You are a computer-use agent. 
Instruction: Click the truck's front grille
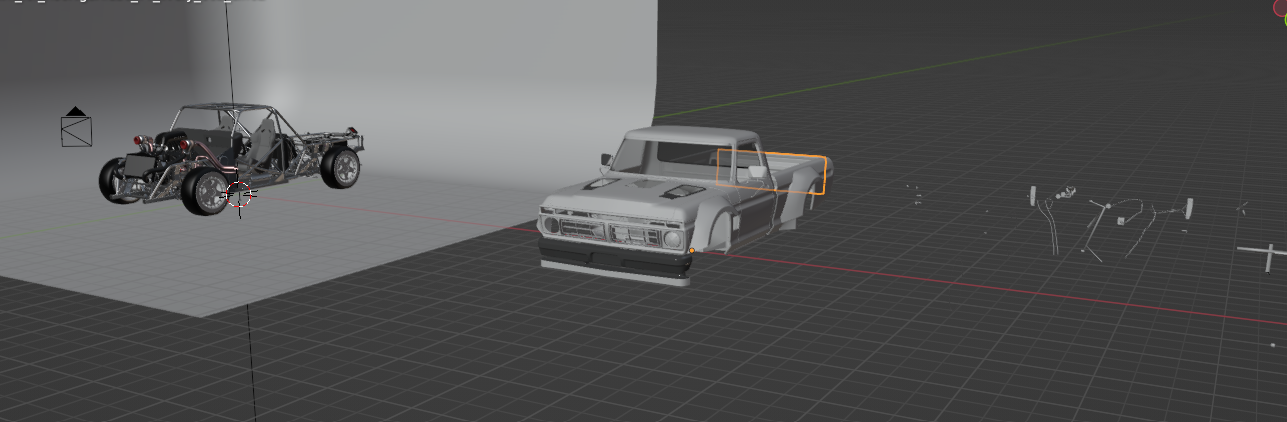click(x=607, y=233)
